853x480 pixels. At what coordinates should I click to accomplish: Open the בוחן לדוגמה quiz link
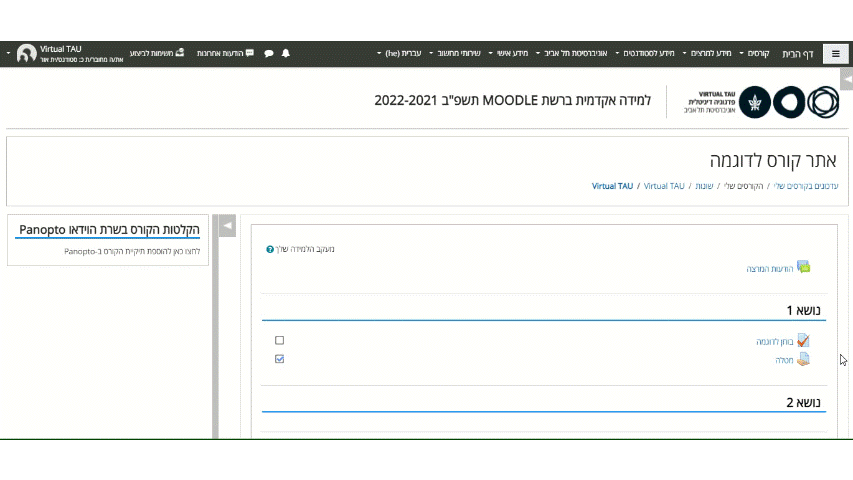point(775,342)
